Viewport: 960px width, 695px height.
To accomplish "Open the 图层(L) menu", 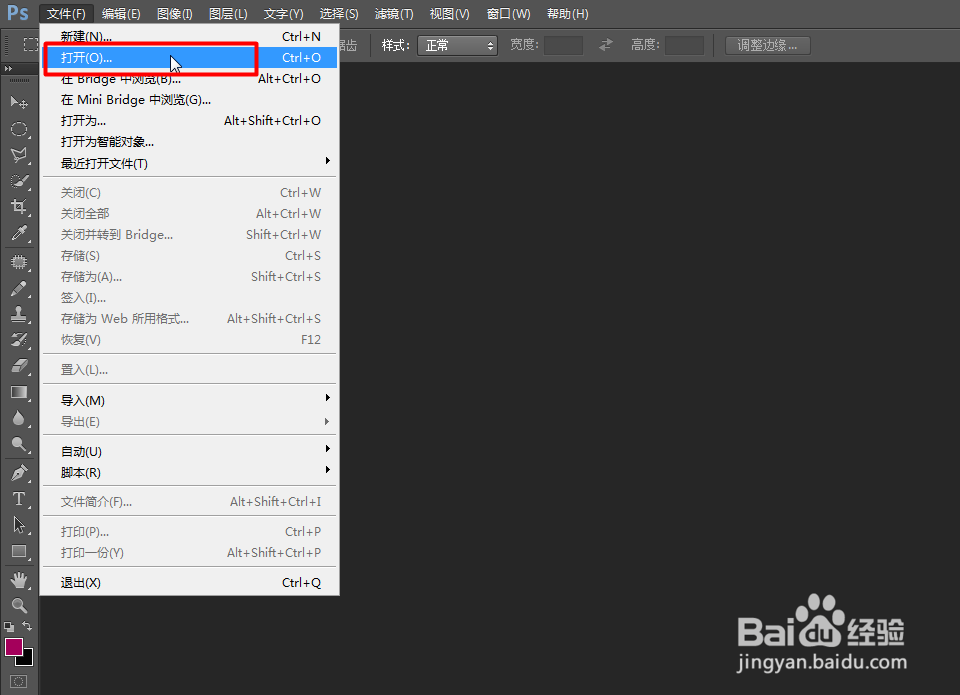I will pos(228,13).
